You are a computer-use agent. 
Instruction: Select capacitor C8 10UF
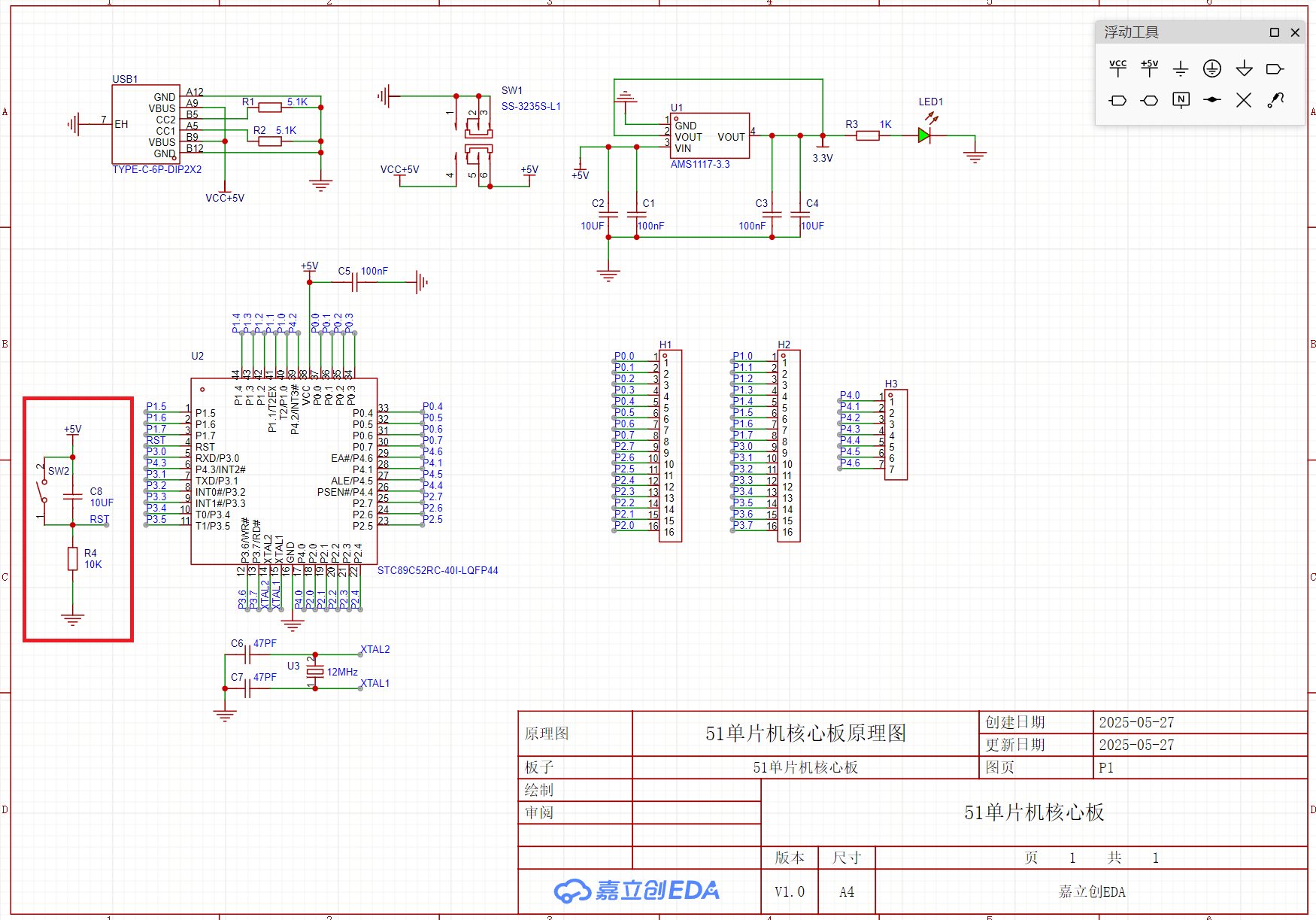pos(72,496)
